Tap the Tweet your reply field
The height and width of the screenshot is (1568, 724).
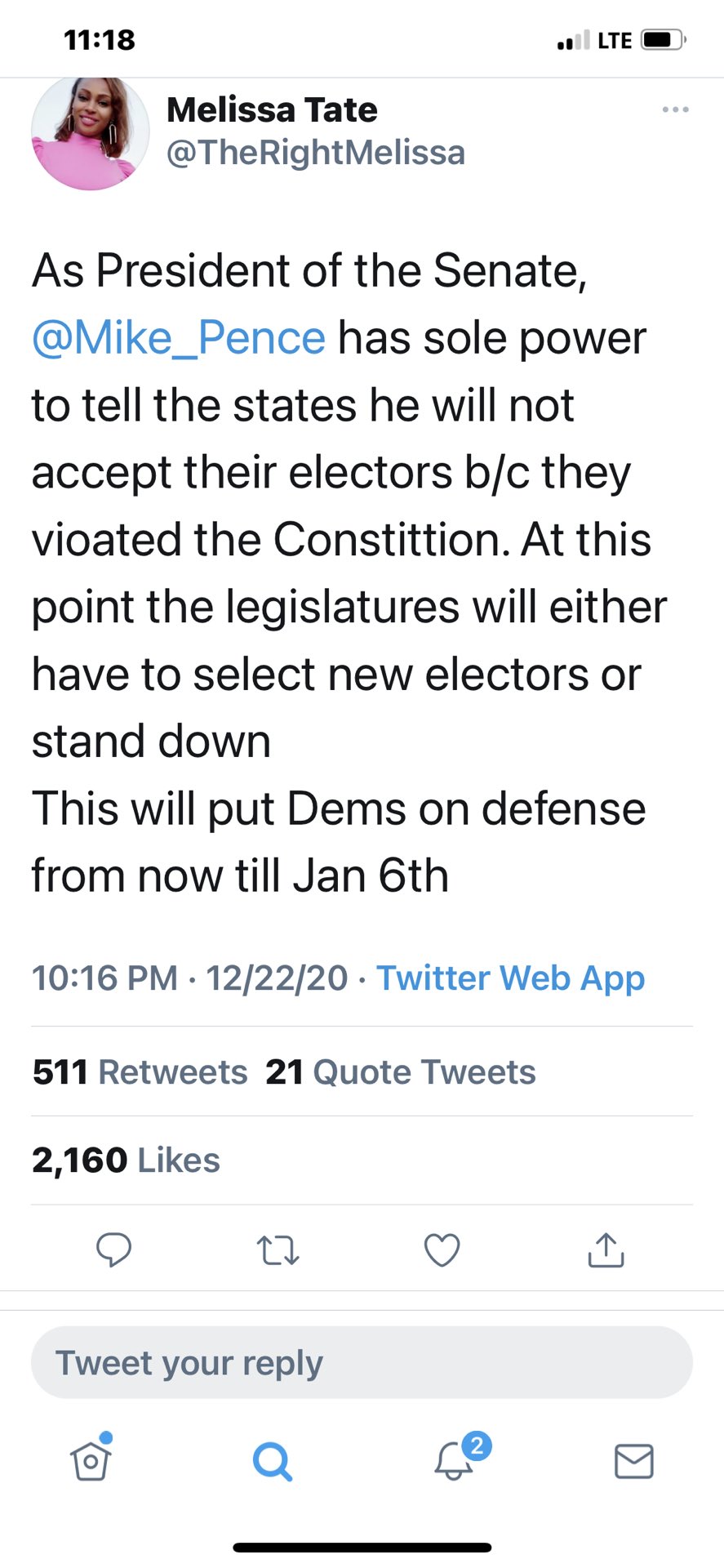click(362, 1361)
